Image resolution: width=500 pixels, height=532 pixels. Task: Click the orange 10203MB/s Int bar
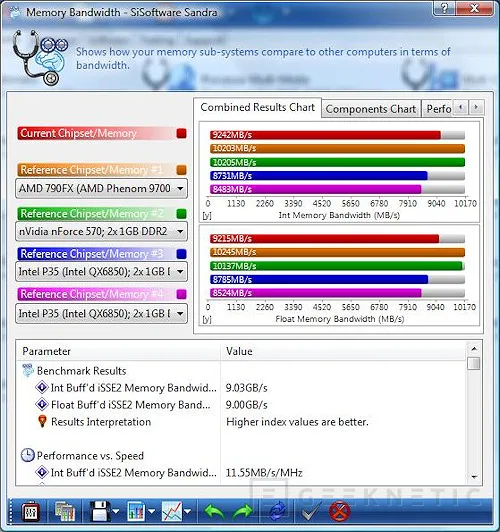(x=337, y=149)
